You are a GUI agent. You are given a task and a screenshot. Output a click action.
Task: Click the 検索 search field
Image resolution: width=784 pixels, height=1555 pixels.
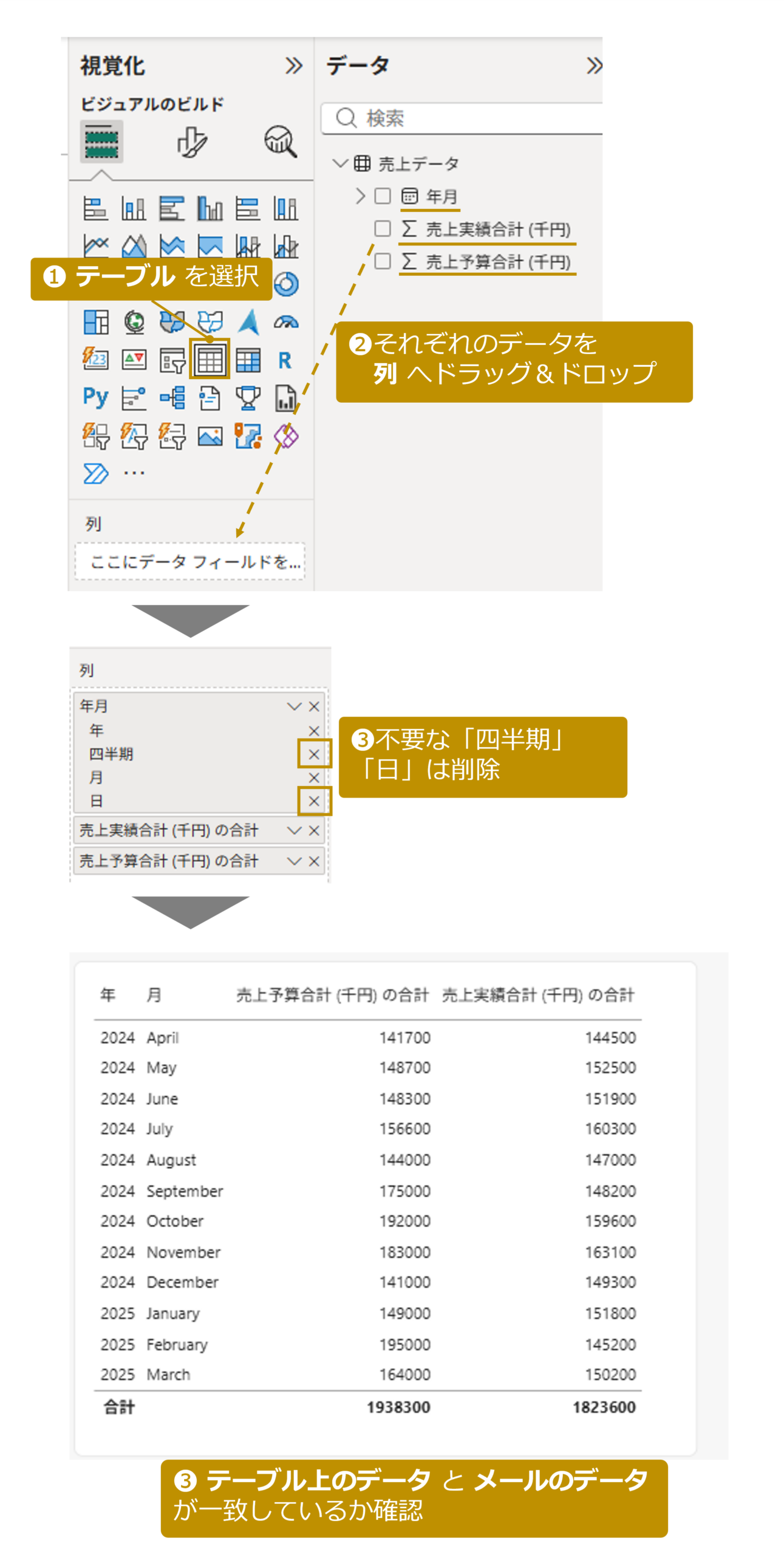pos(462,117)
